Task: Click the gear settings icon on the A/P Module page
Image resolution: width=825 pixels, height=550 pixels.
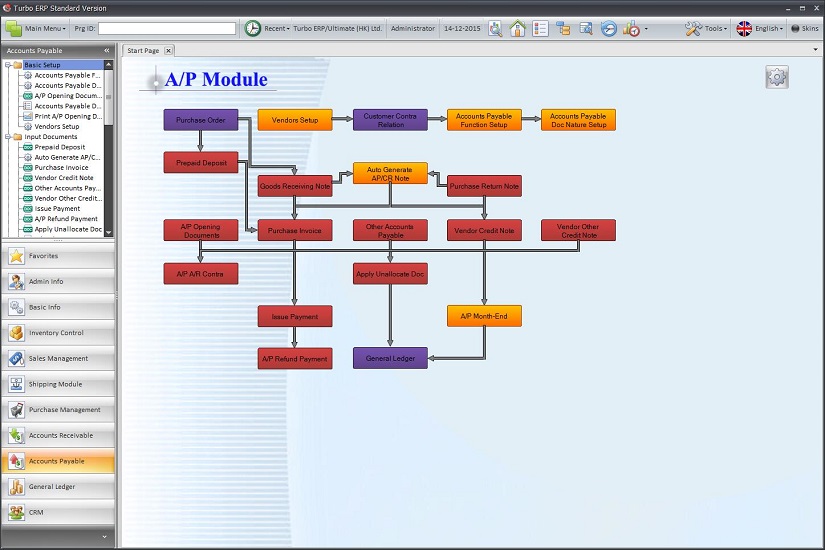Action: coord(776,77)
